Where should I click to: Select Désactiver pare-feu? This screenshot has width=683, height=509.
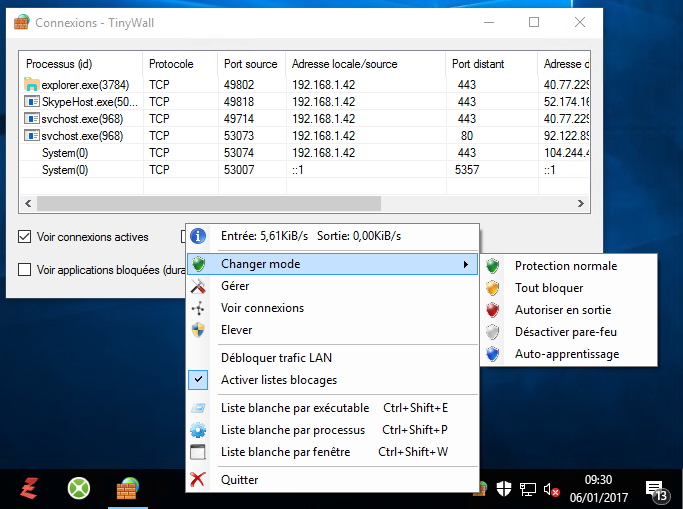(x=568, y=332)
